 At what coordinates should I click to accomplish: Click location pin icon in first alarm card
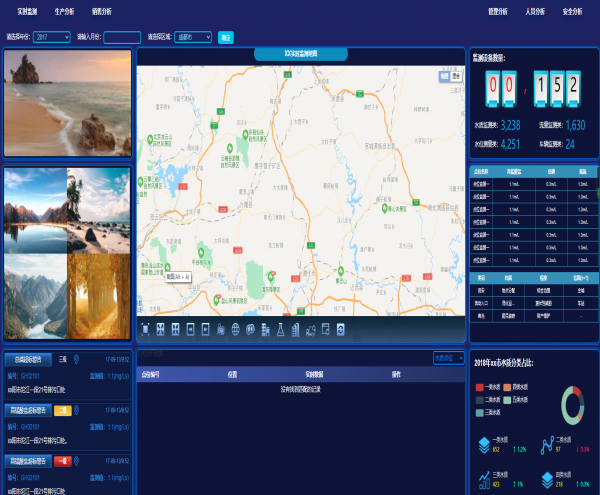click(x=76, y=358)
